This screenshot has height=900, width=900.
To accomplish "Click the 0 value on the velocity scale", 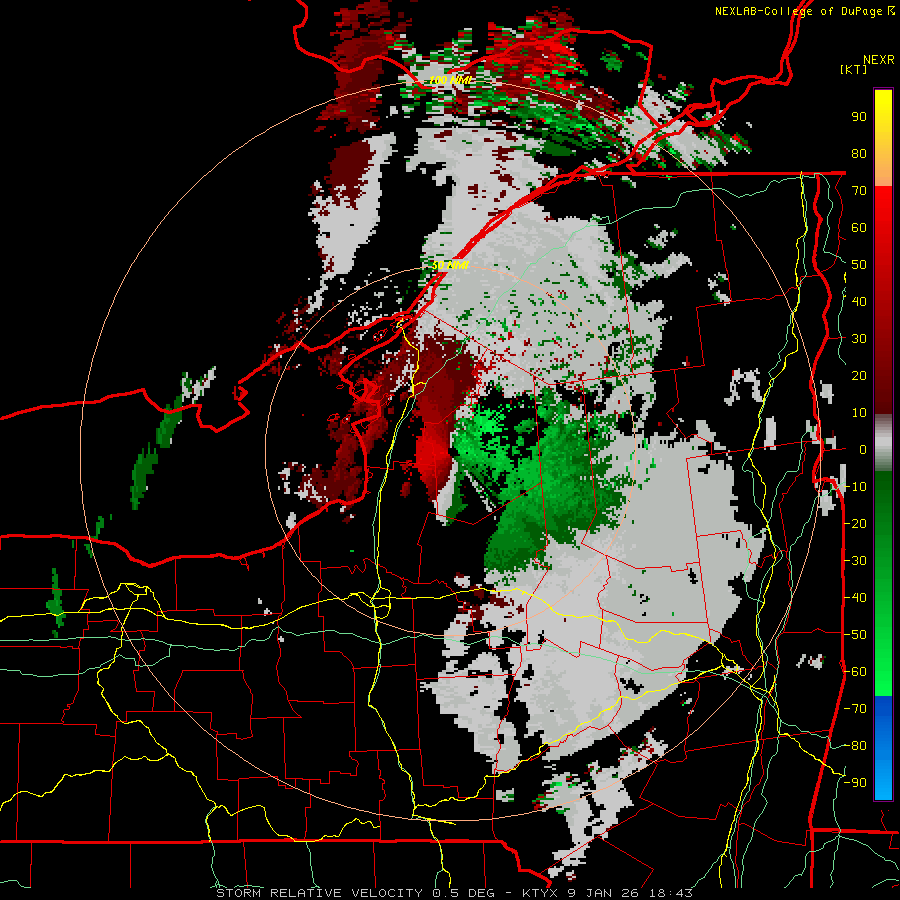I will pyautogui.click(x=862, y=449).
